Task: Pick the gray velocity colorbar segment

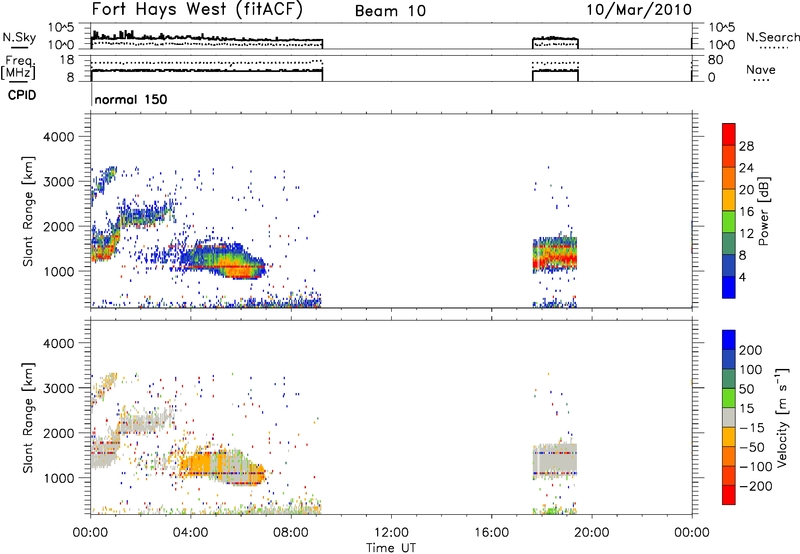Action: [x=729, y=417]
